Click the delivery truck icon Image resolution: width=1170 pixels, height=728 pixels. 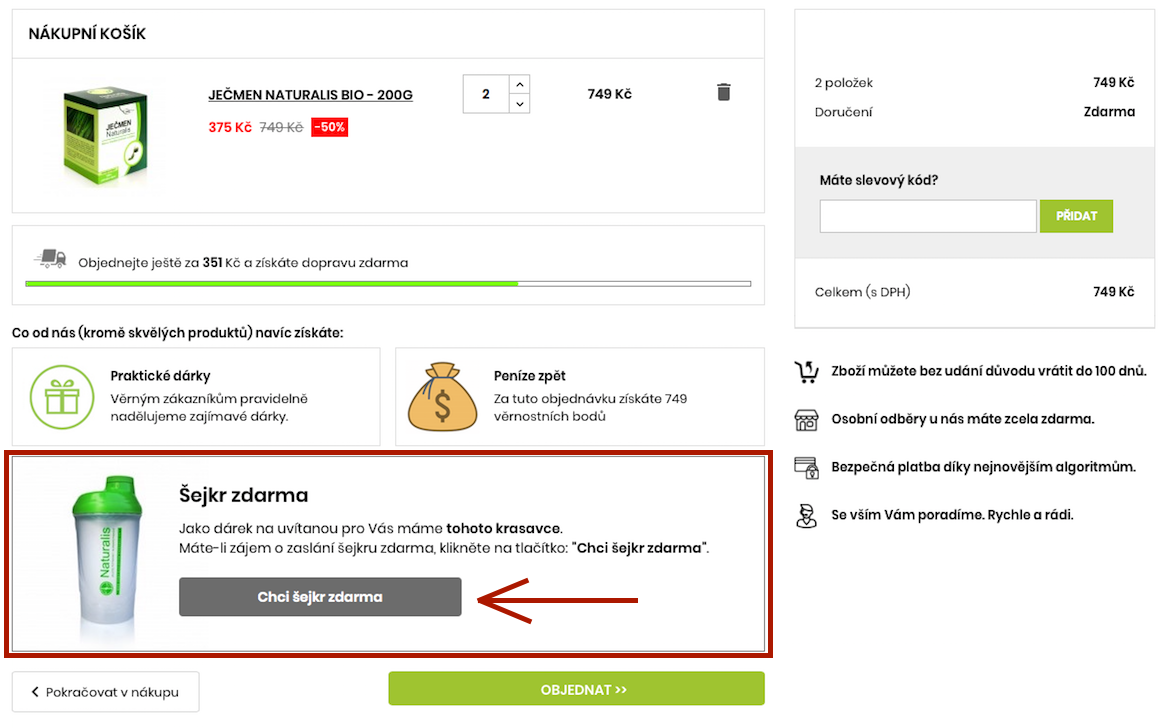pos(50,259)
